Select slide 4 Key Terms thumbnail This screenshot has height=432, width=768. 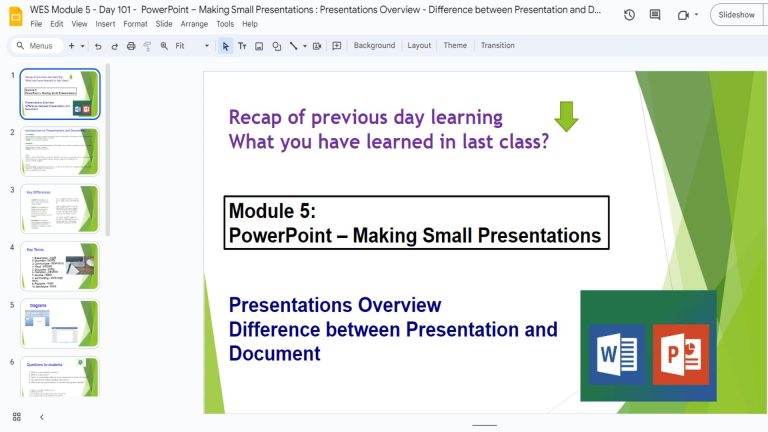(60, 266)
